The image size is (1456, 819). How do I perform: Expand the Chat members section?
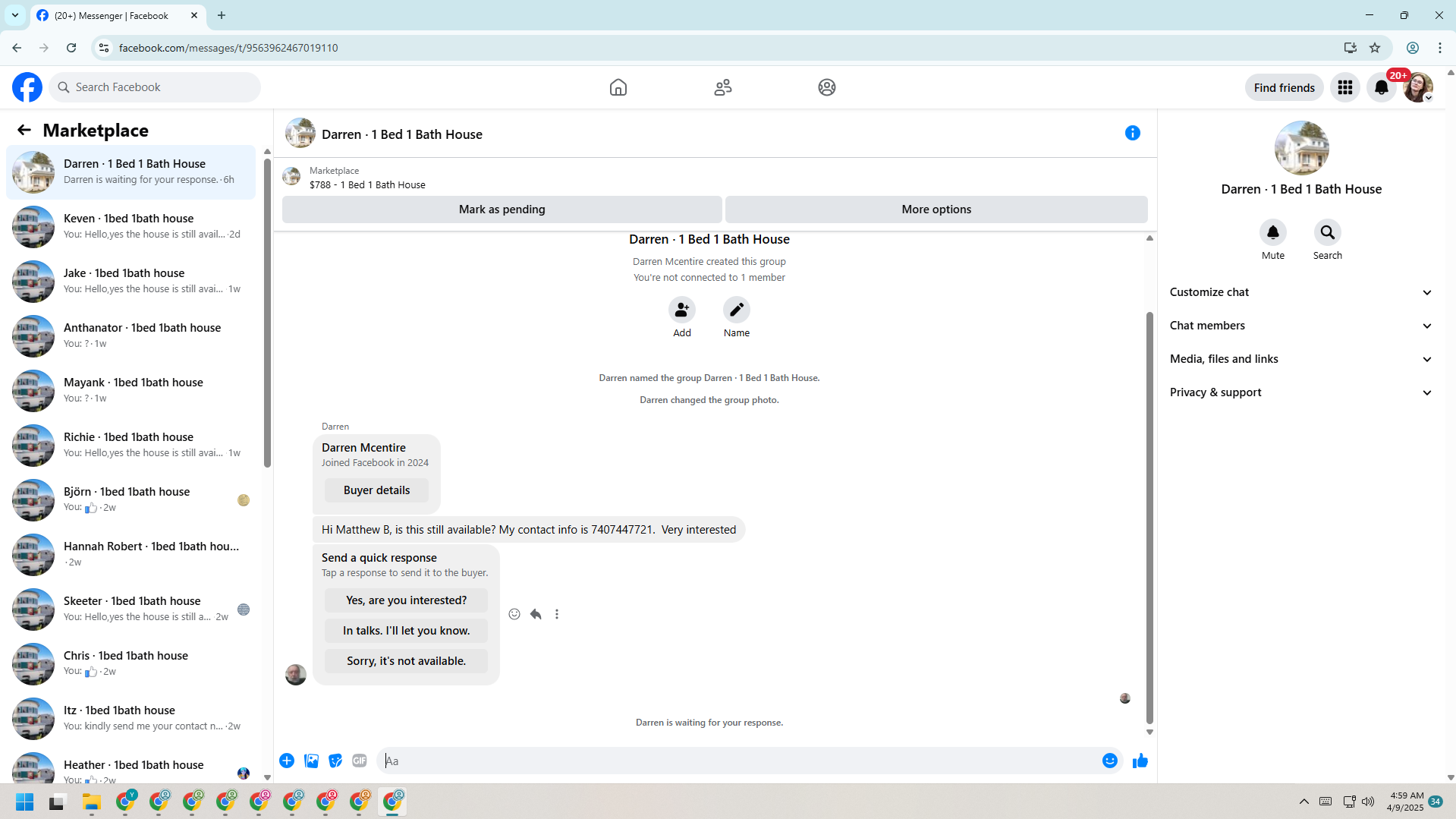click(1301, 326)
